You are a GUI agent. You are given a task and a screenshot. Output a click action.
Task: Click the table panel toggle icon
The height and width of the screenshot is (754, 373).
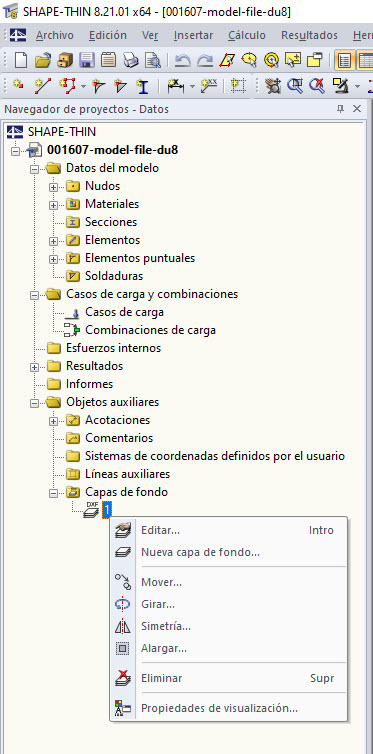pos(365,60)
